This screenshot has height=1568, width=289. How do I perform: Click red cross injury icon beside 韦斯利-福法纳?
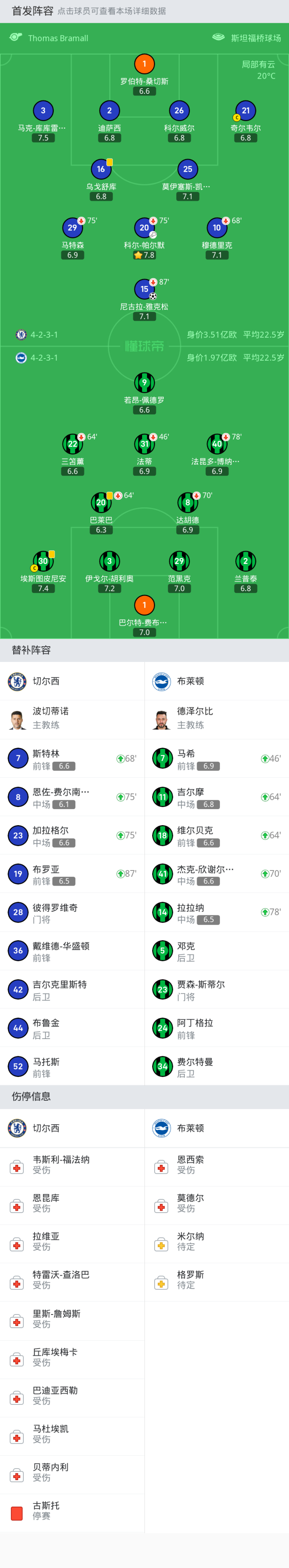17,1167
